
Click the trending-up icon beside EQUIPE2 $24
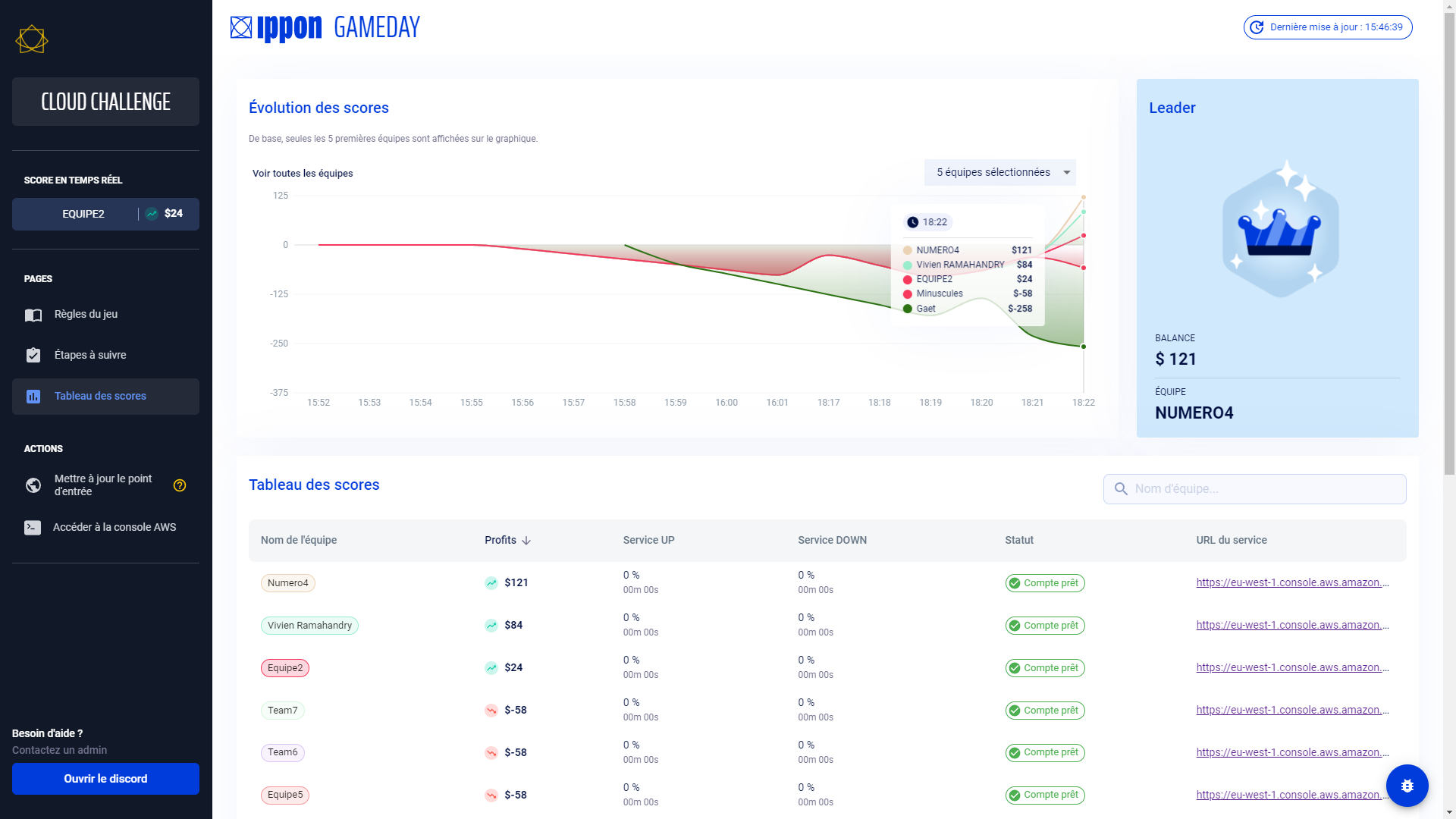tap(152, 214)
